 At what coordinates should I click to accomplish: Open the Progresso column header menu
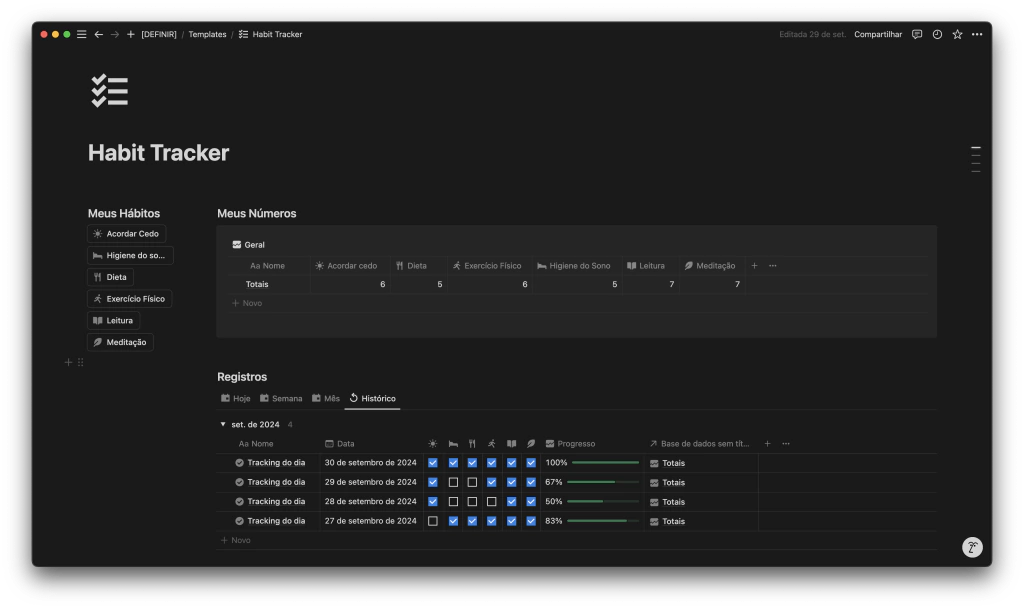coord(576,444)
